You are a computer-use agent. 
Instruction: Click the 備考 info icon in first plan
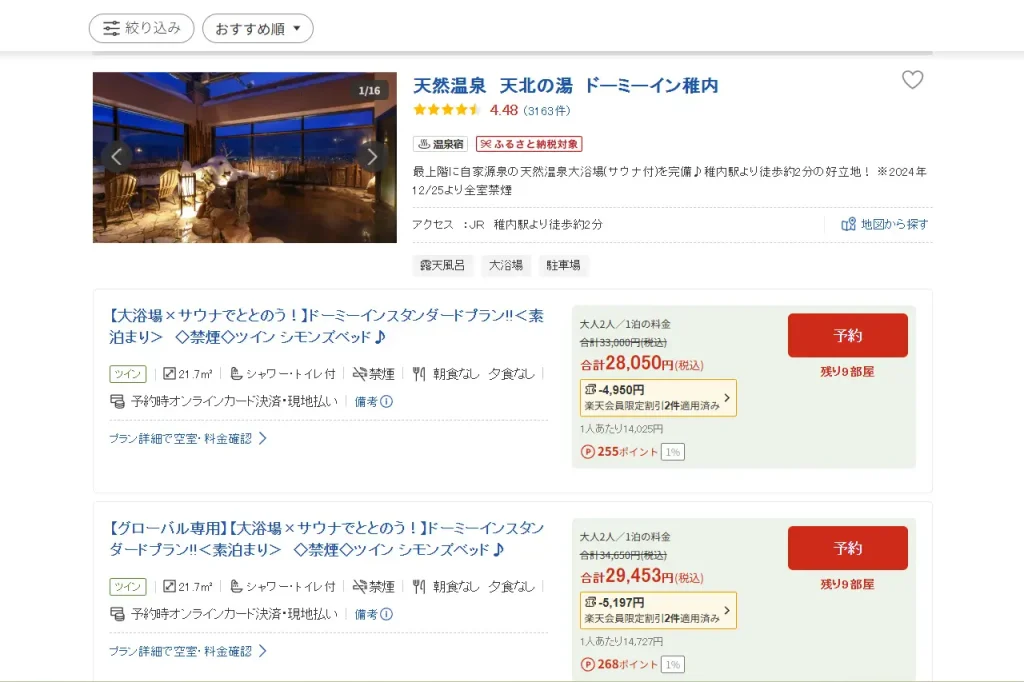(x=387, y=401)
